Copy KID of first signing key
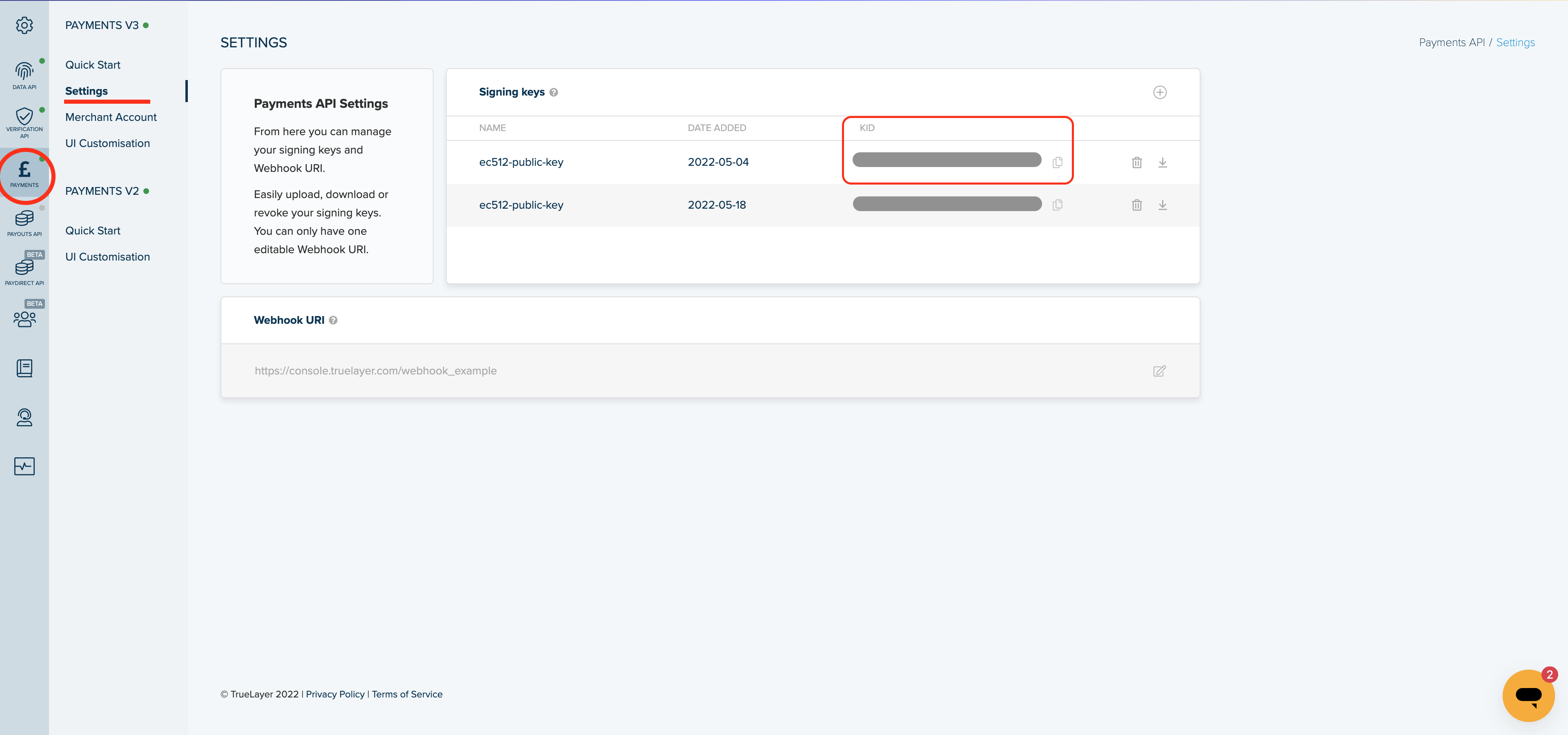Image resolution: width=1568 pixels, height=735 pixels. 1057,163
